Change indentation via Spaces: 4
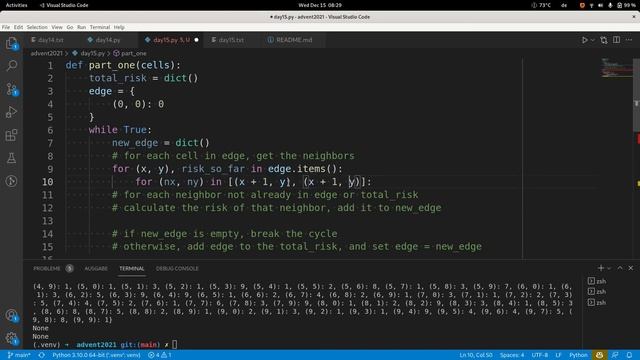Screen dimensions: 640x360 pyautogui.click(x=512, y=355)
